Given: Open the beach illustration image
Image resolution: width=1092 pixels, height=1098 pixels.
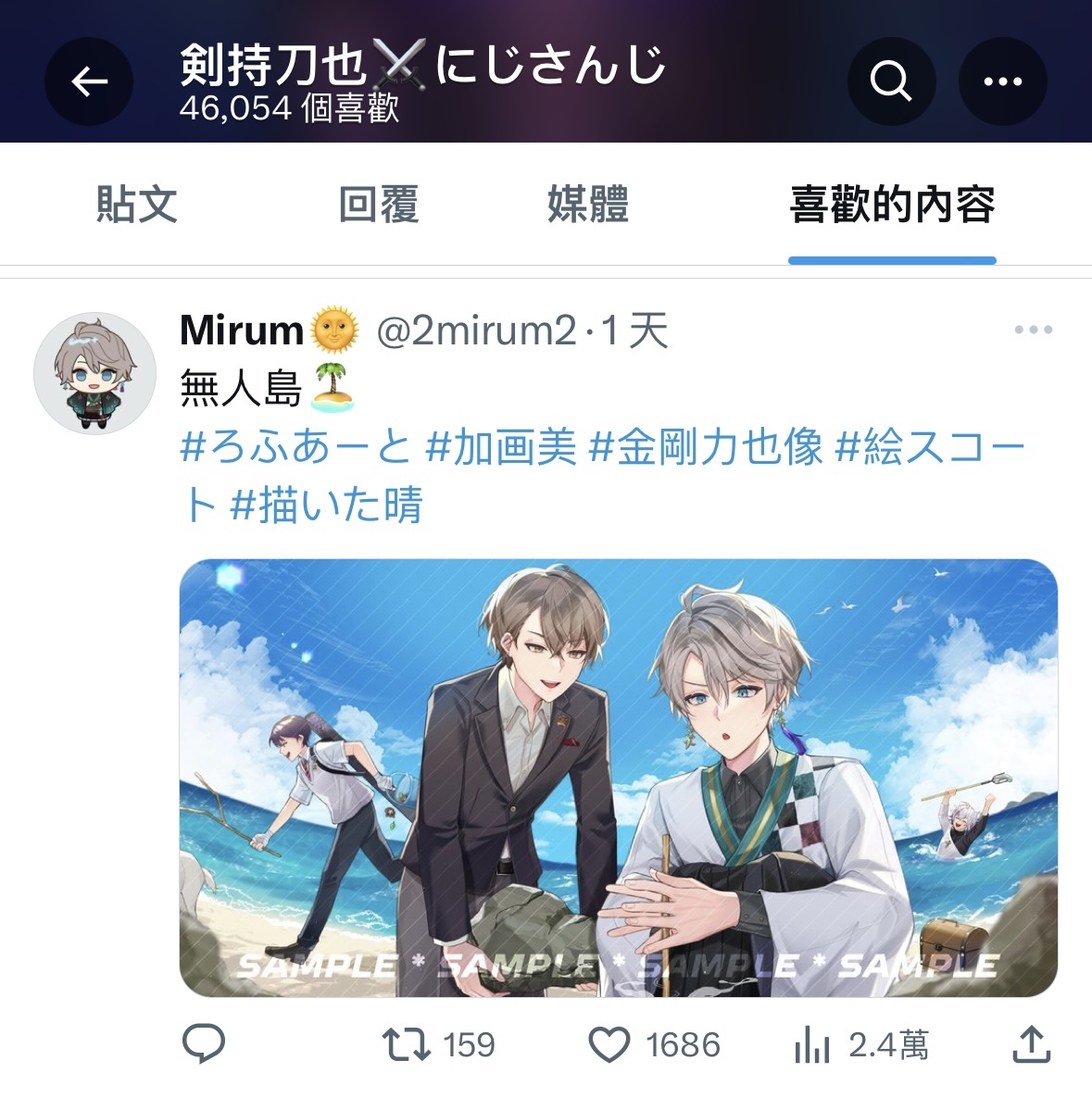Looking at the screenshot, I should point(619,778).
